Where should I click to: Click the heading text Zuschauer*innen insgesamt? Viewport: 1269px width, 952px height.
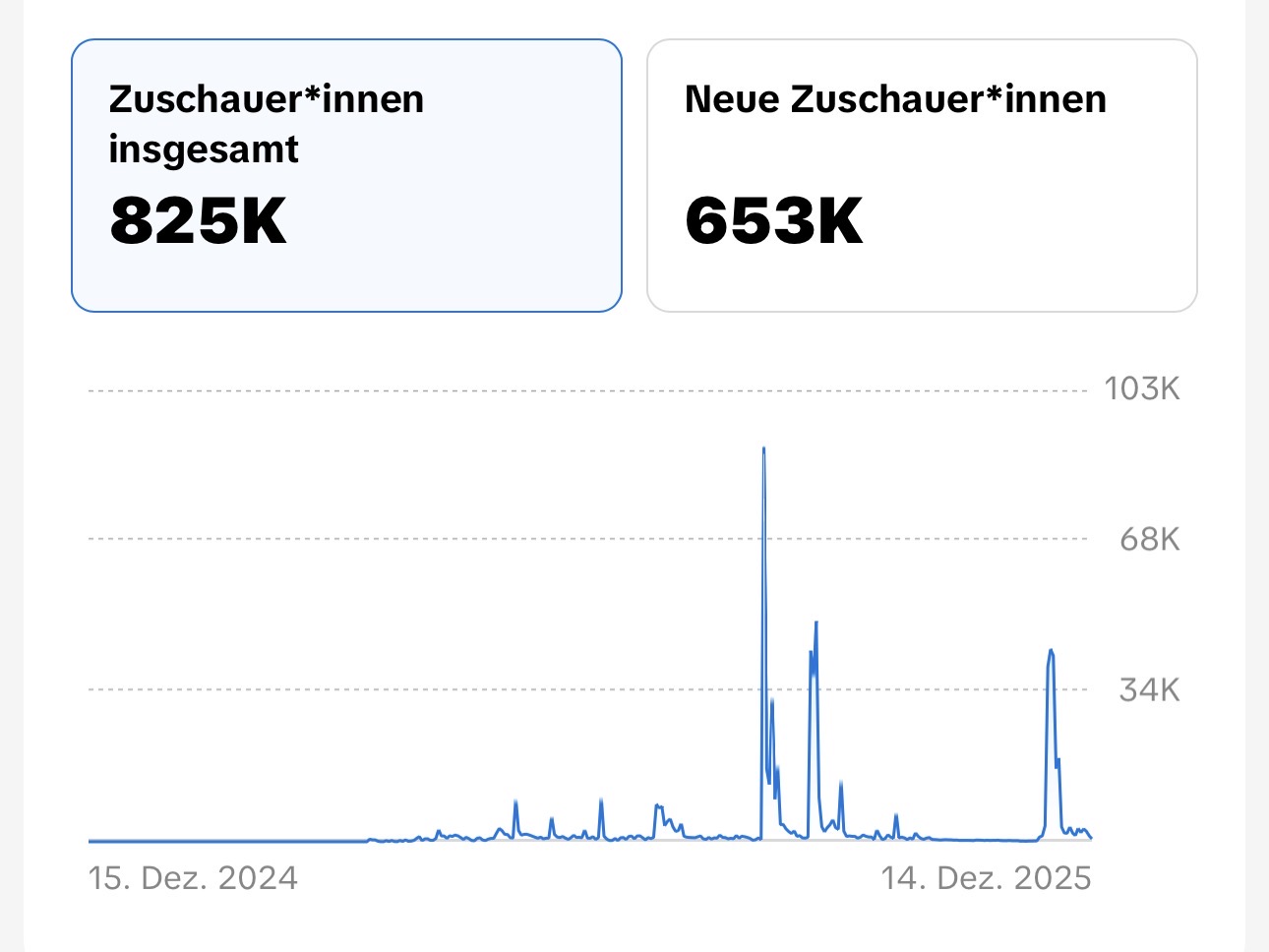pos(266,124)
